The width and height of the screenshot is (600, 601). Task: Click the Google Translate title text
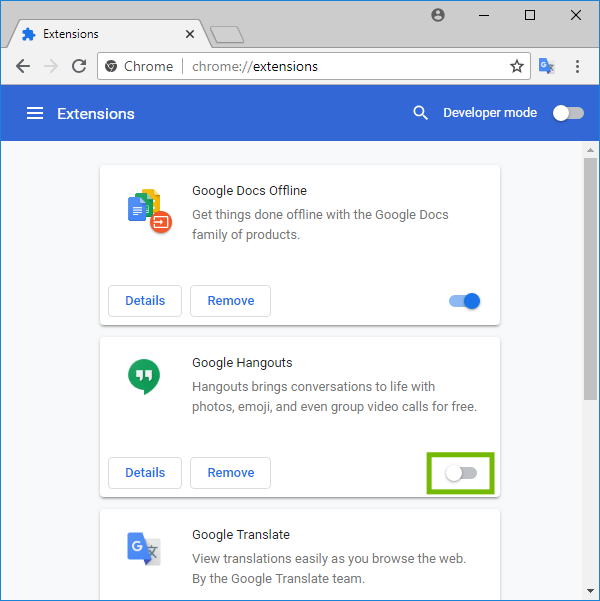click(x=241, y=534)
